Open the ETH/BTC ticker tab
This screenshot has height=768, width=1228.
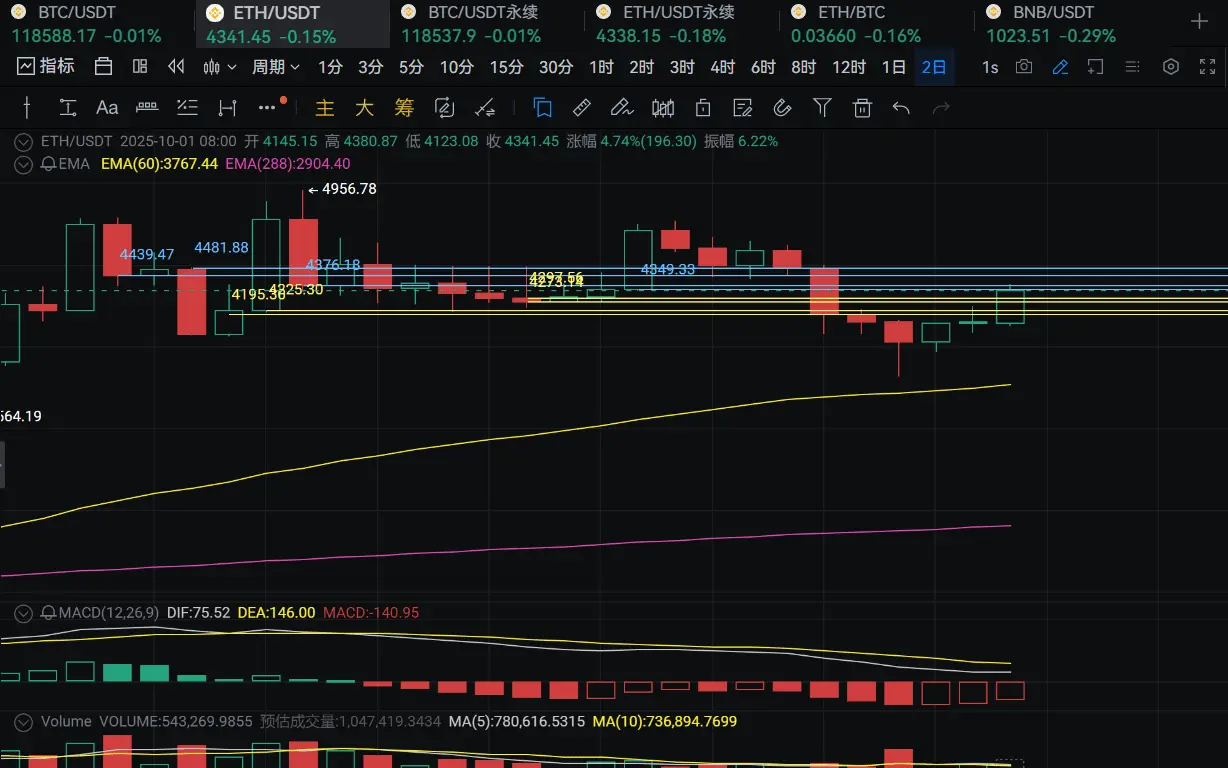coord(877,24)
